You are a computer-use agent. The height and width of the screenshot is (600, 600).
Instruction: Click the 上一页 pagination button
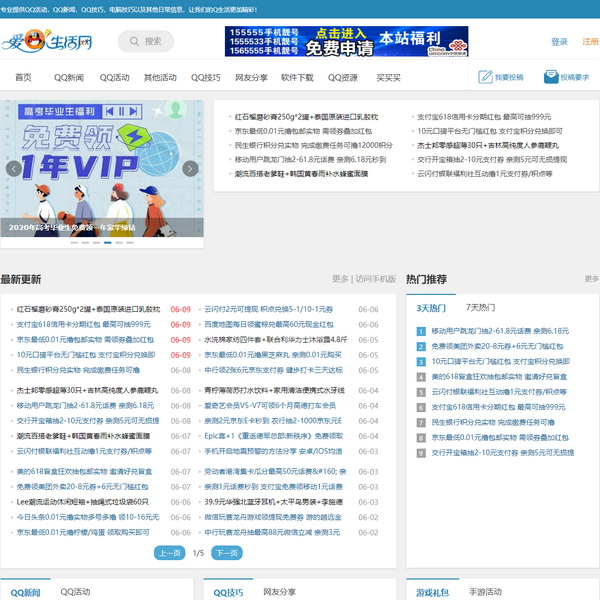tap(170, 553)
